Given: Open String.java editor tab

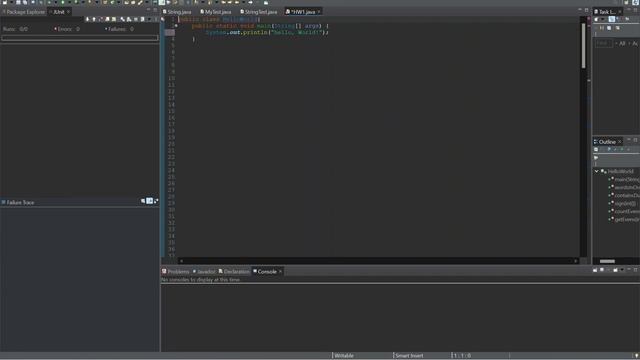Looking at the screenshot, I should coord(177,12).
